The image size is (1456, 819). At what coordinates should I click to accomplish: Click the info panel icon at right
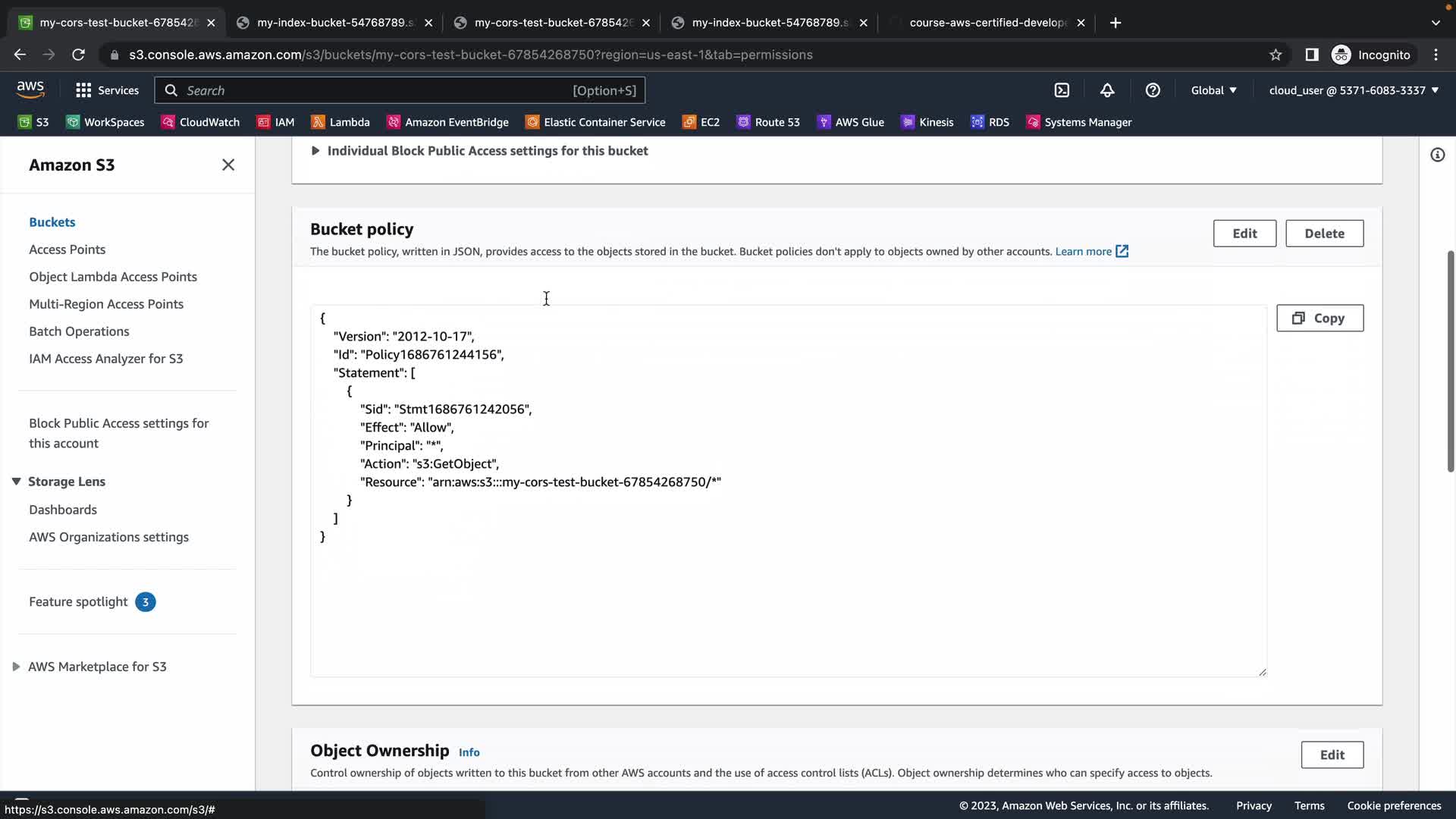1437,155
